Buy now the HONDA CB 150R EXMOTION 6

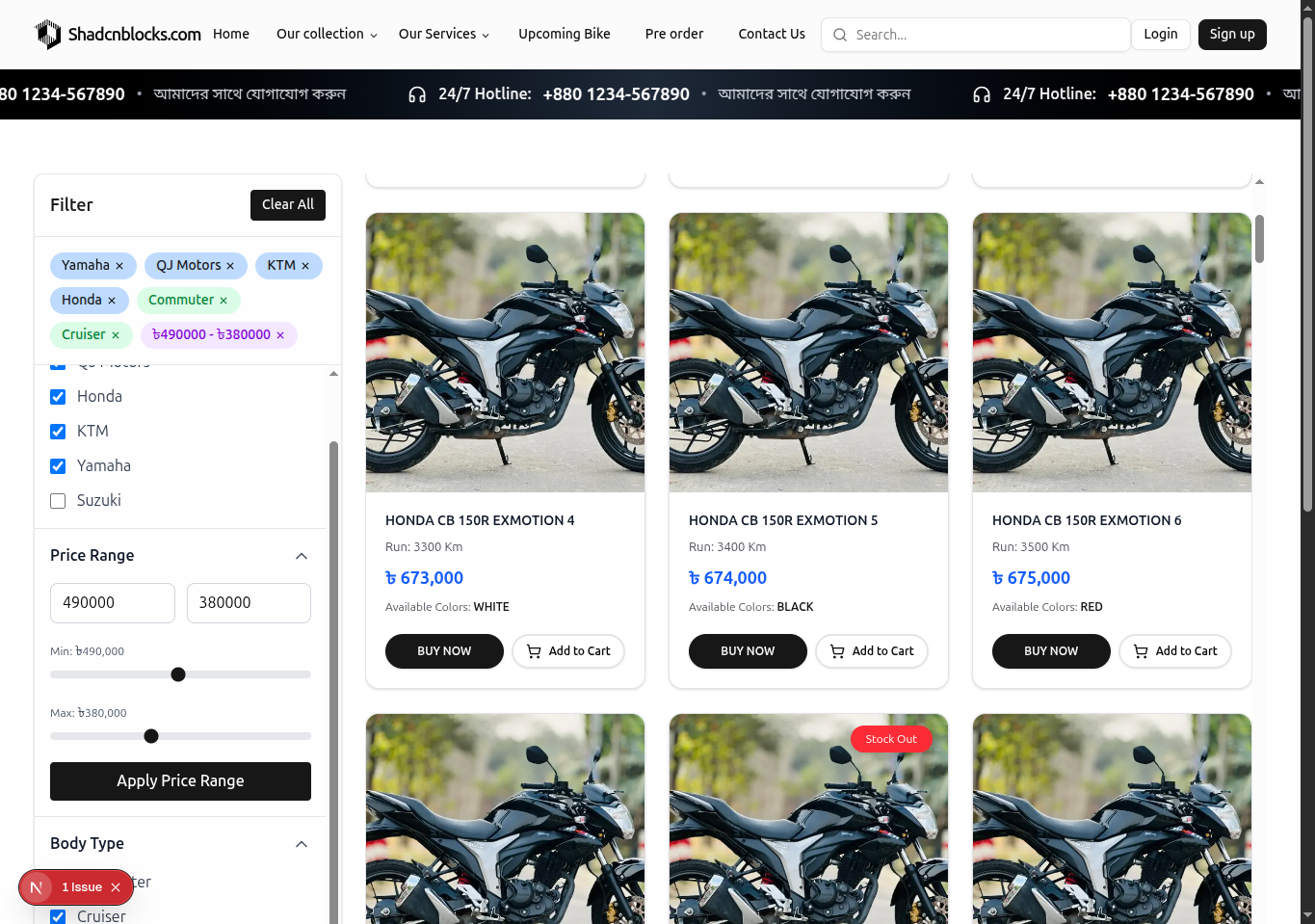(1051, 651)
